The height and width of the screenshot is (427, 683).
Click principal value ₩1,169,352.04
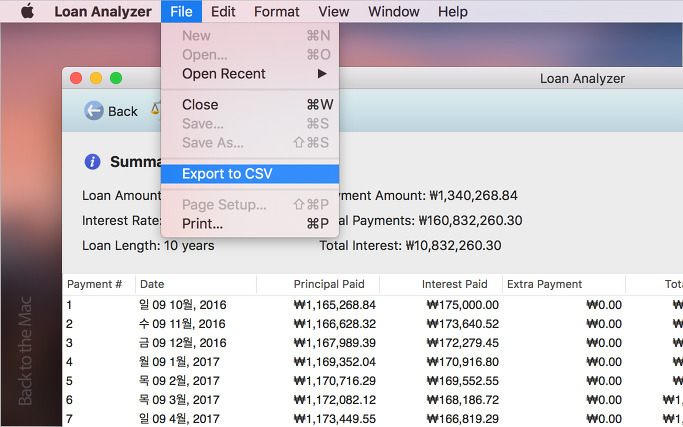tap(335, 362)
